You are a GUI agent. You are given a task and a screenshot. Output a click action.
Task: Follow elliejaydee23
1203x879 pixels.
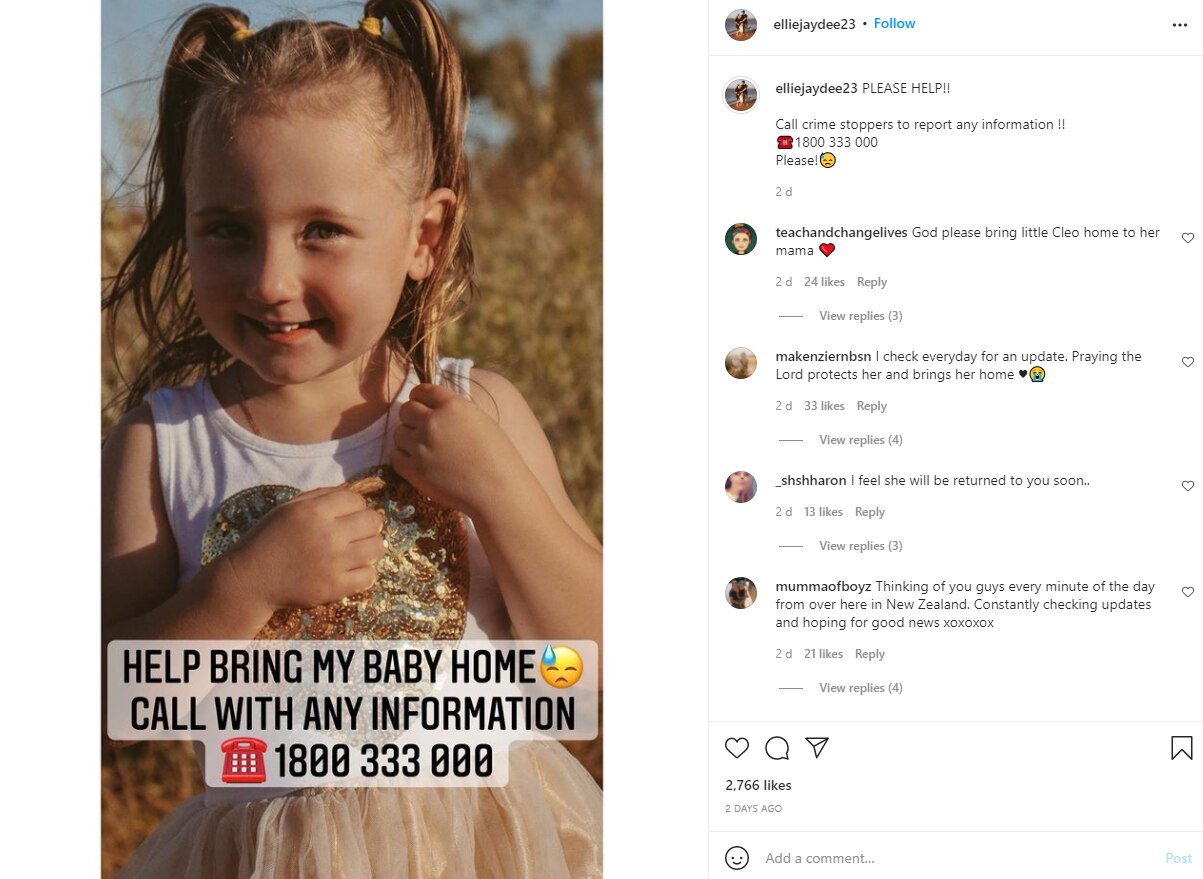[894, 24]
